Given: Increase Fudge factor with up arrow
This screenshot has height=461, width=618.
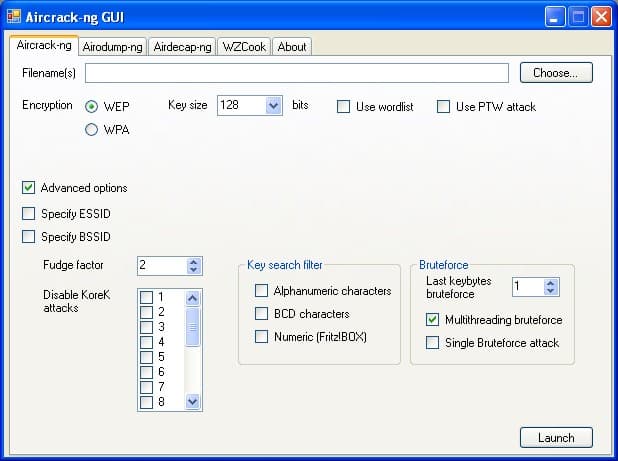Looking at the screenshot, I should click(x=193, y=262).
